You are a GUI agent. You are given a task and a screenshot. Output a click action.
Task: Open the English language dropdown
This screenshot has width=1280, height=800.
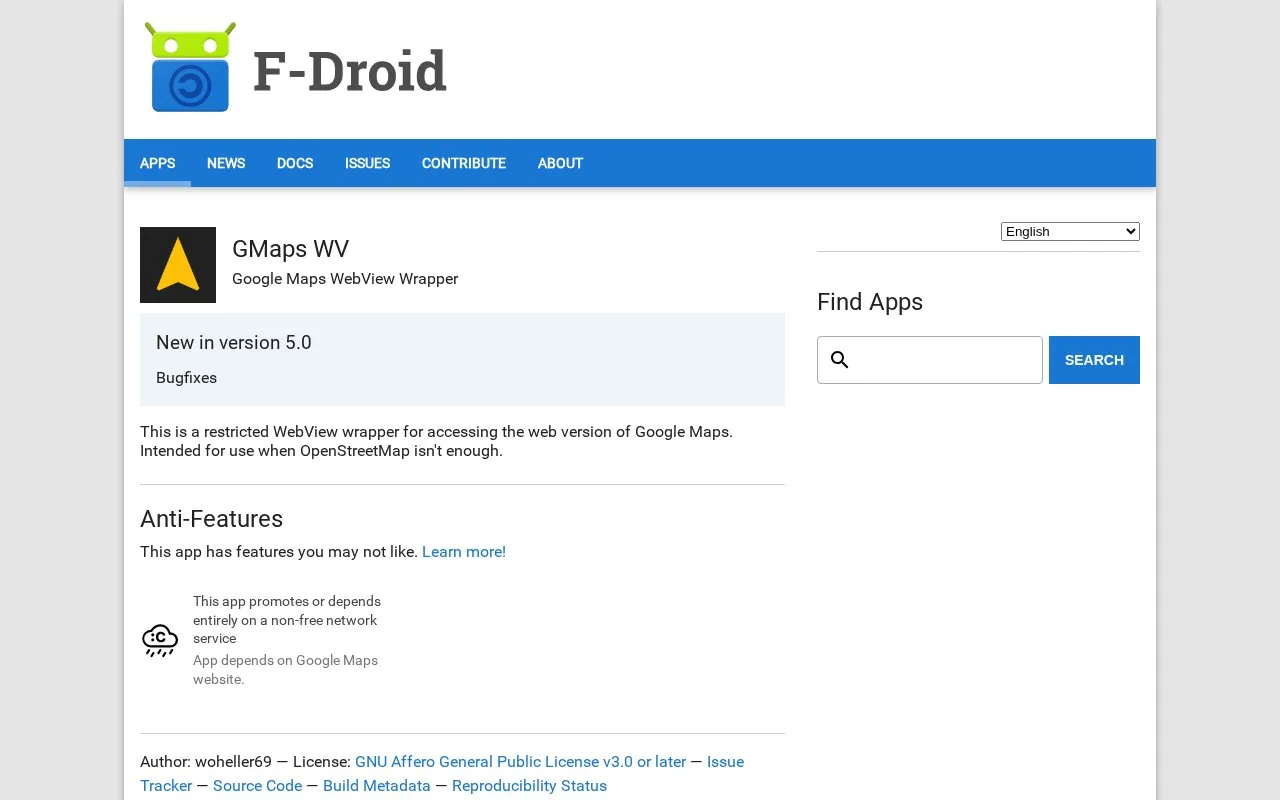click(x=1070, y=232)
